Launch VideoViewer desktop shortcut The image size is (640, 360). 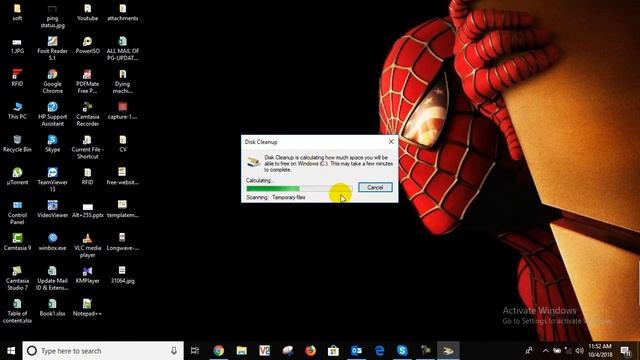pos(52,209)
